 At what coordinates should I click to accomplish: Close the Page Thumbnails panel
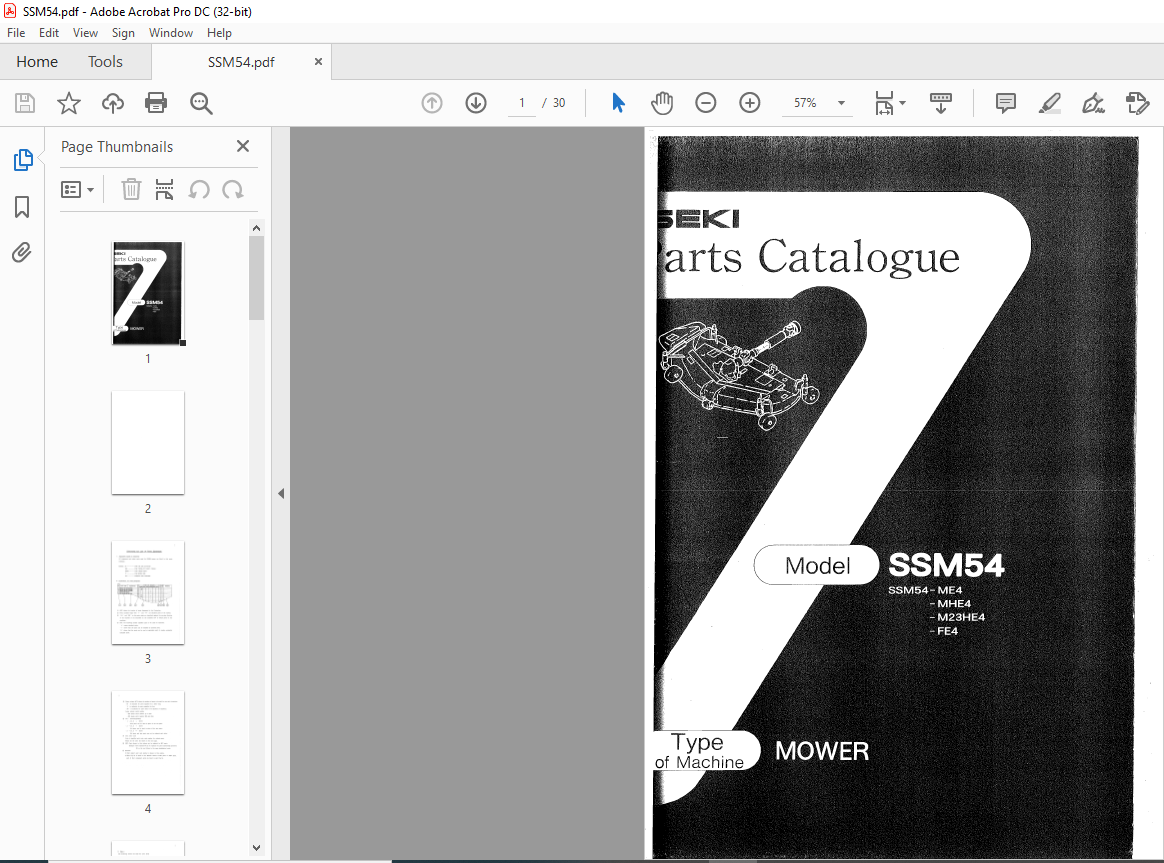coord(243,146)
